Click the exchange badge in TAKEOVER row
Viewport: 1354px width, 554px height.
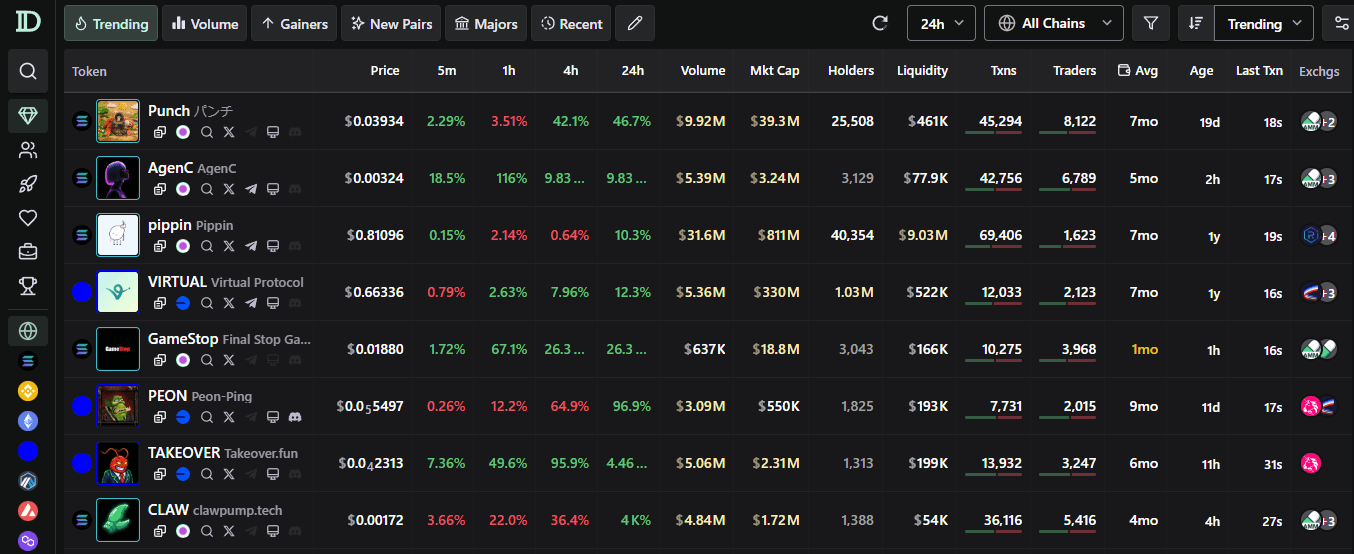point(1310,463)
